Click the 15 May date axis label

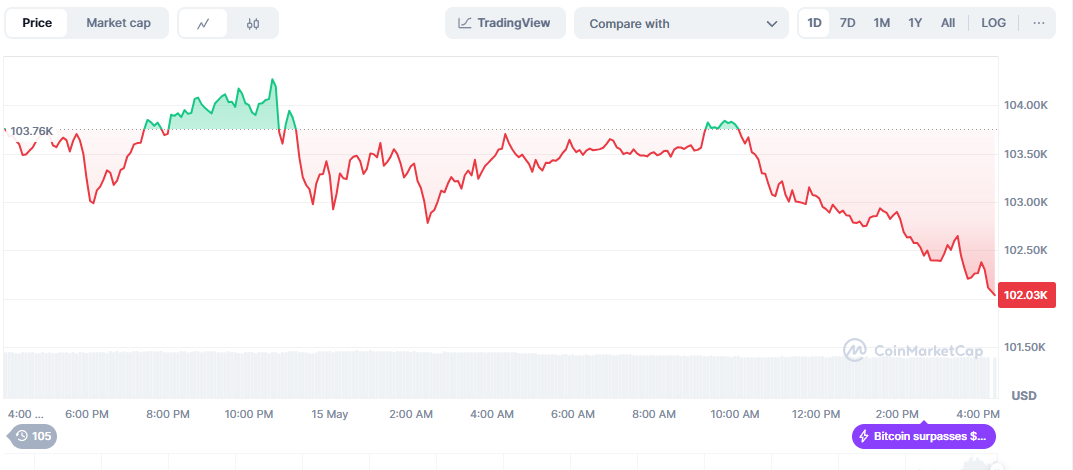pos(330,414)
